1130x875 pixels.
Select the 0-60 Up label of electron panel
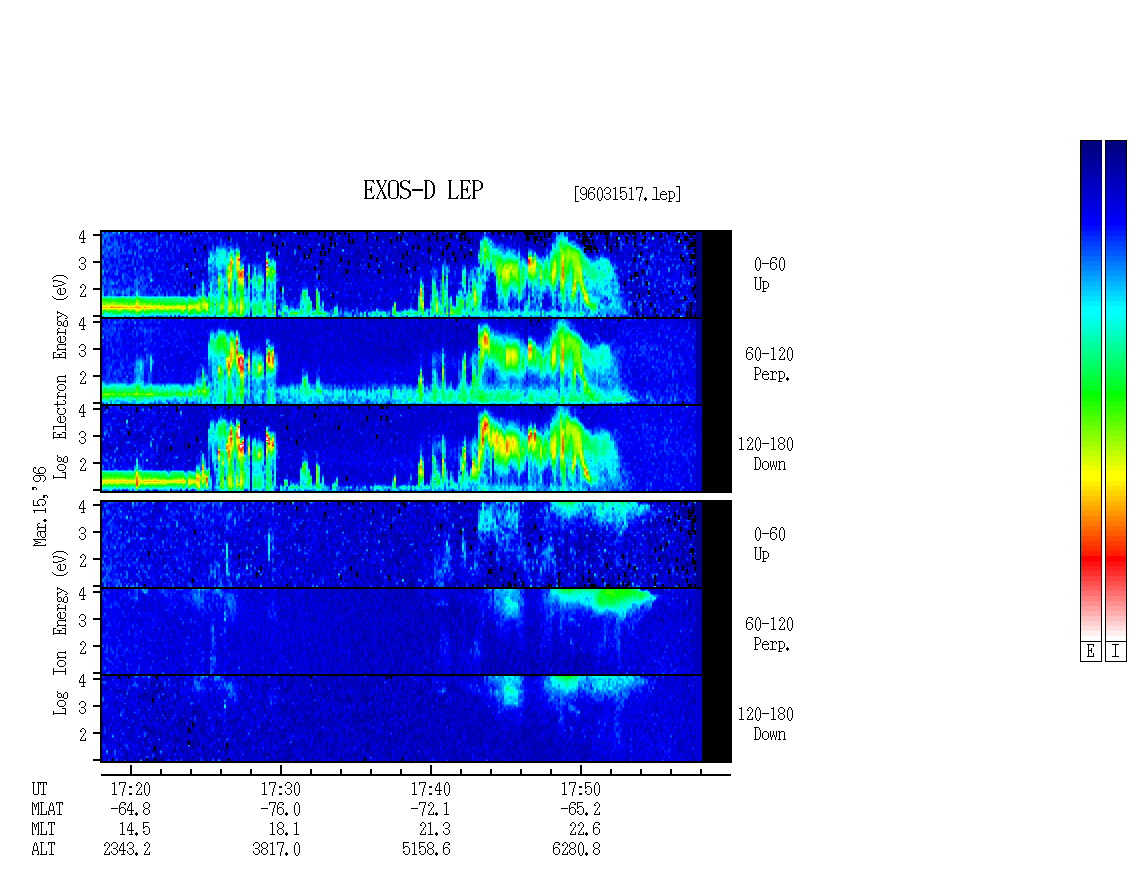point(769,274)
